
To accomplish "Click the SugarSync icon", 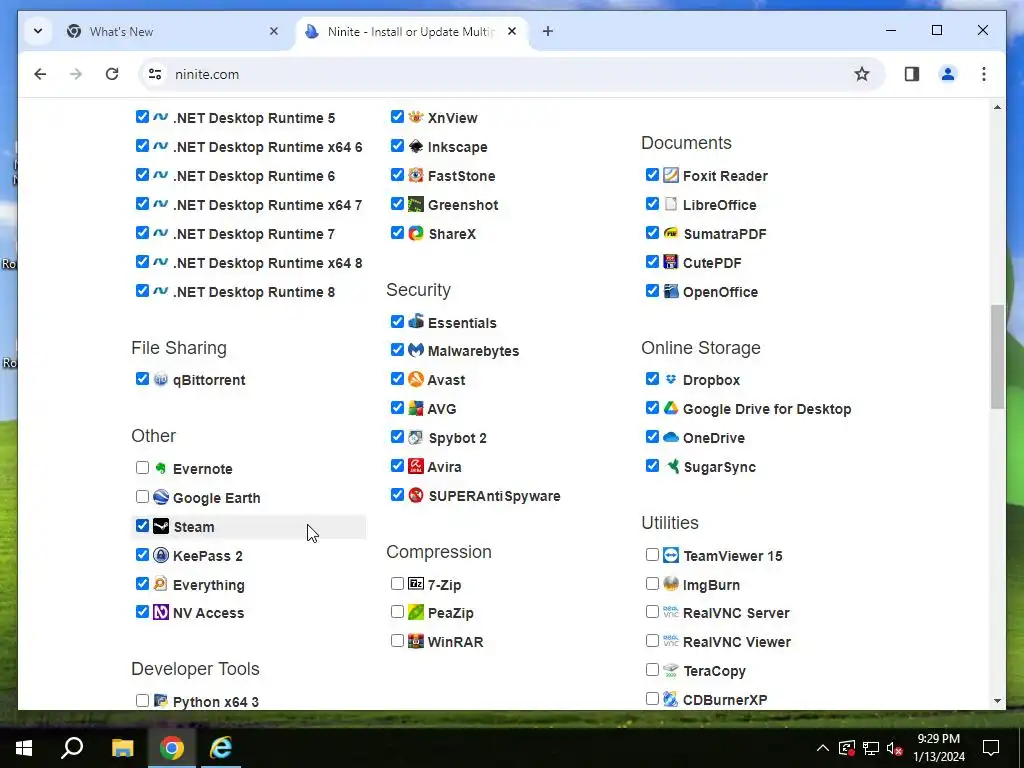I will click(671, 466).
